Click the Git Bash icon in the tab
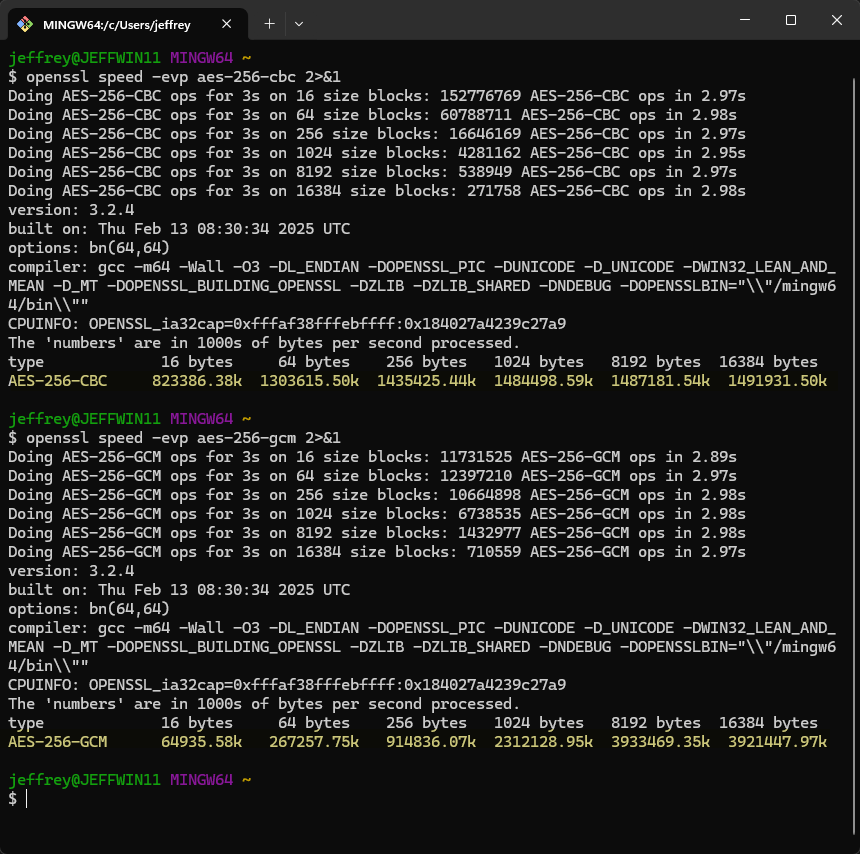The width and height of the screenshot is (860, 854). [25, 24]
